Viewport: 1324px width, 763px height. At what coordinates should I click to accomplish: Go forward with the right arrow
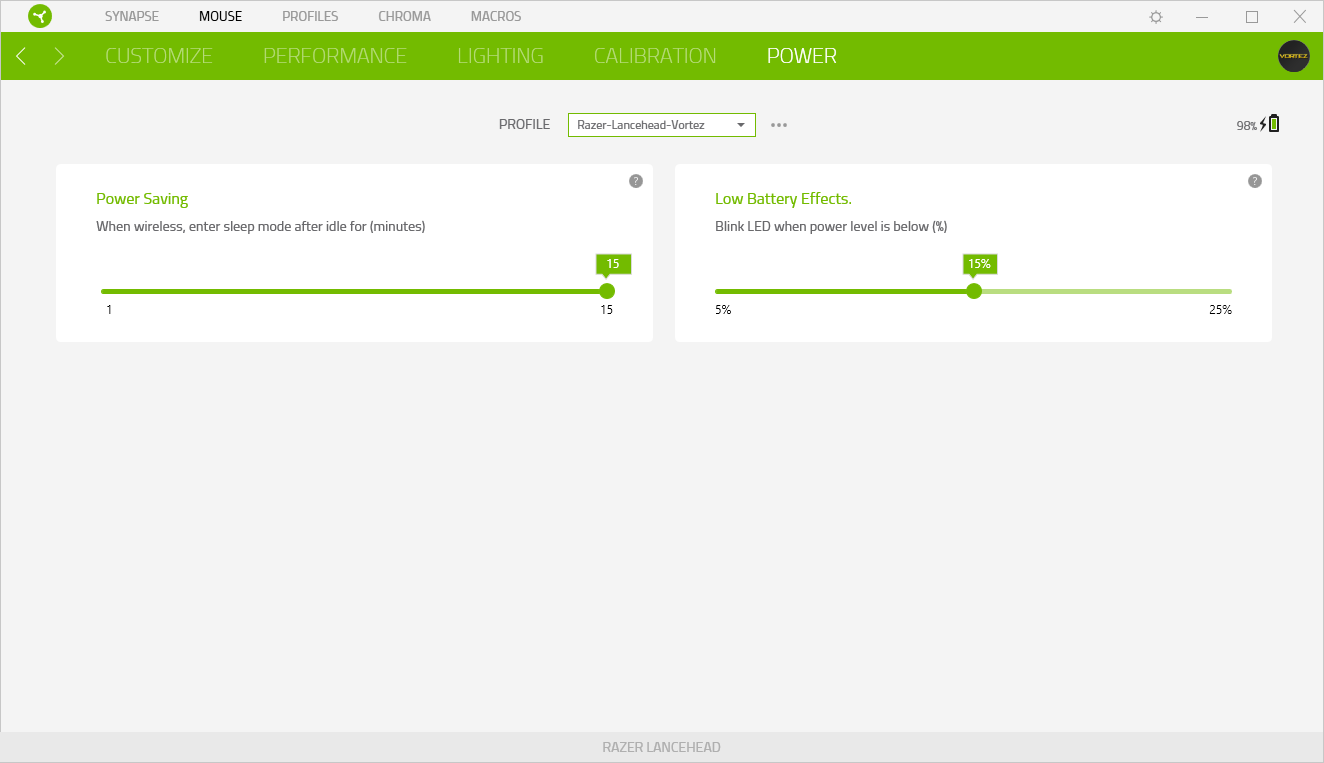(59, 56)
